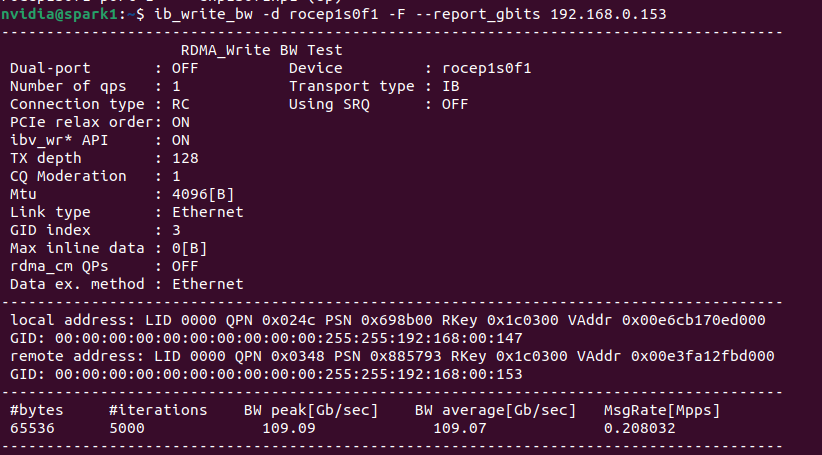Click the remote address VAddr 0x00e3fa12fbd000
The width and height of the screenshot is (822, 455).
tap(676, 356)
